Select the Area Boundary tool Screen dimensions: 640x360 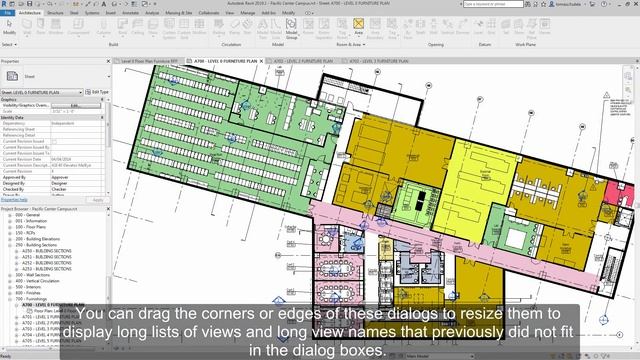click(375, 29)
